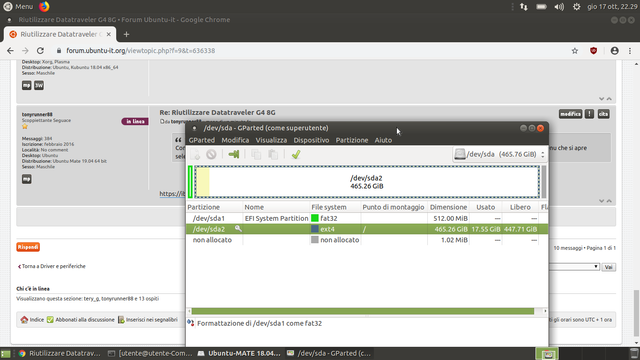
Task: Click the Inserisci nei segnalibri link
Action: click(x=148, y=320)
